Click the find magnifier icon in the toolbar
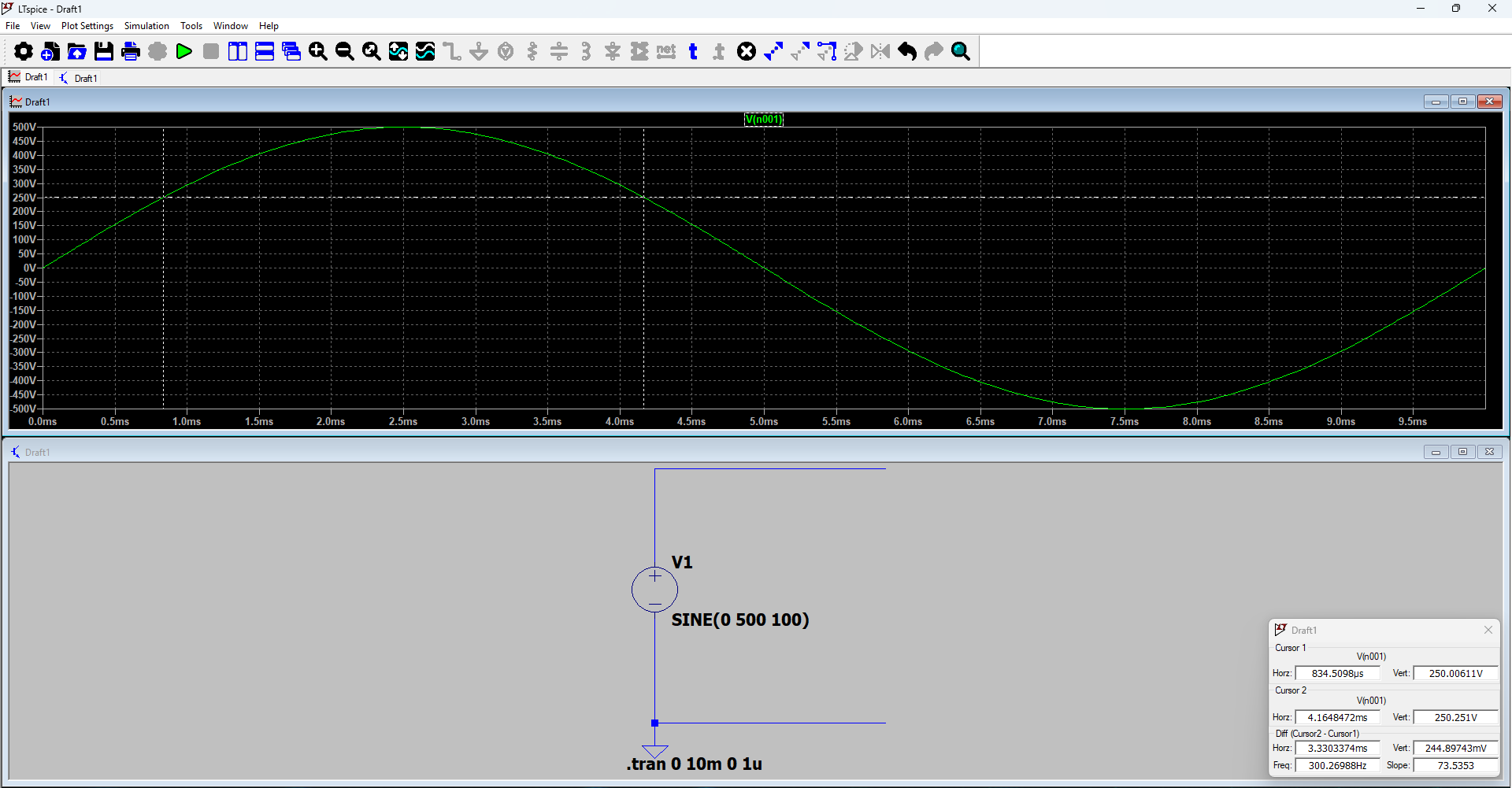The width and height of the screenshot is (1512, 788). tap(961, 52)
